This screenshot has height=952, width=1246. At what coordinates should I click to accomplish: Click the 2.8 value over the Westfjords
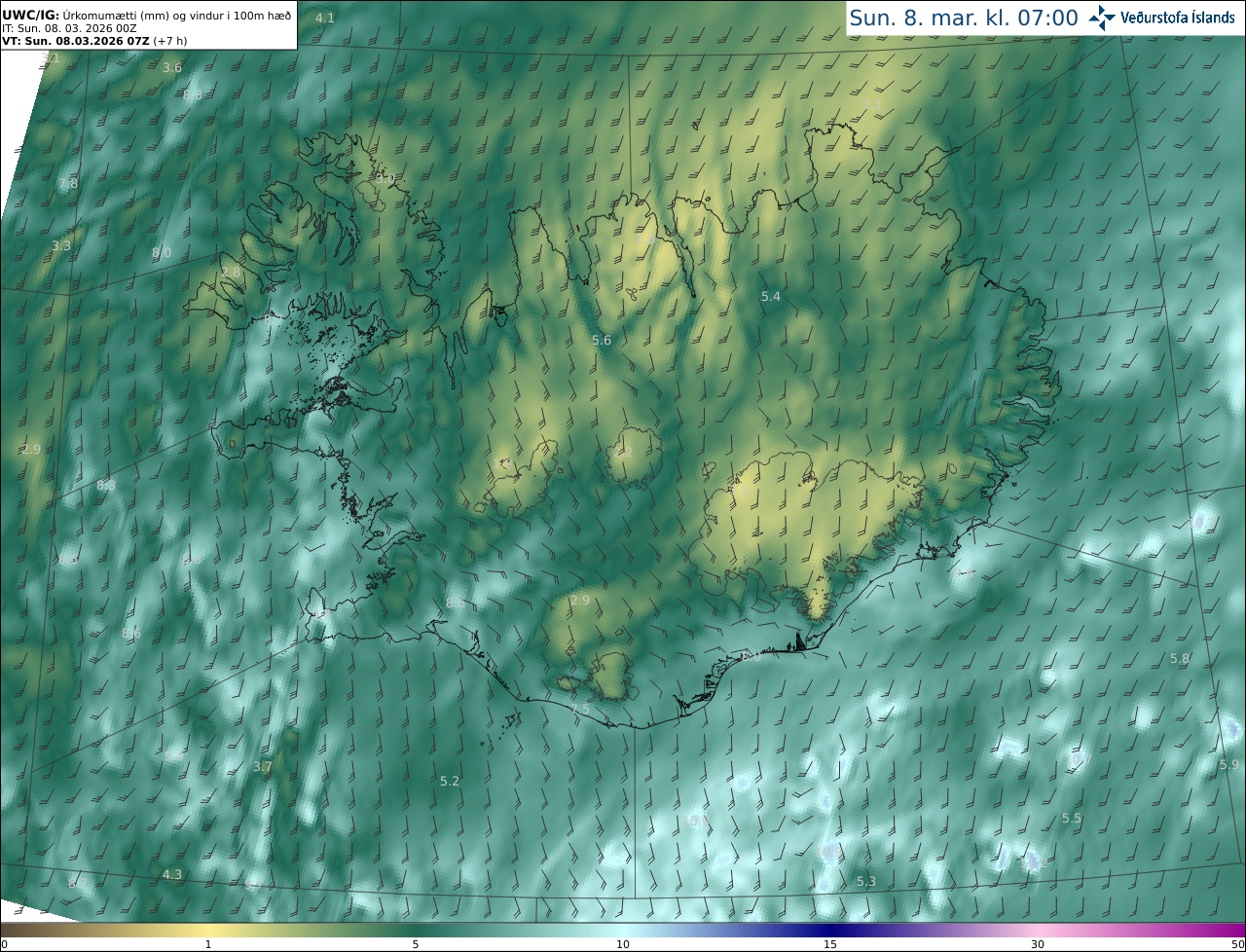pos(230,272)
